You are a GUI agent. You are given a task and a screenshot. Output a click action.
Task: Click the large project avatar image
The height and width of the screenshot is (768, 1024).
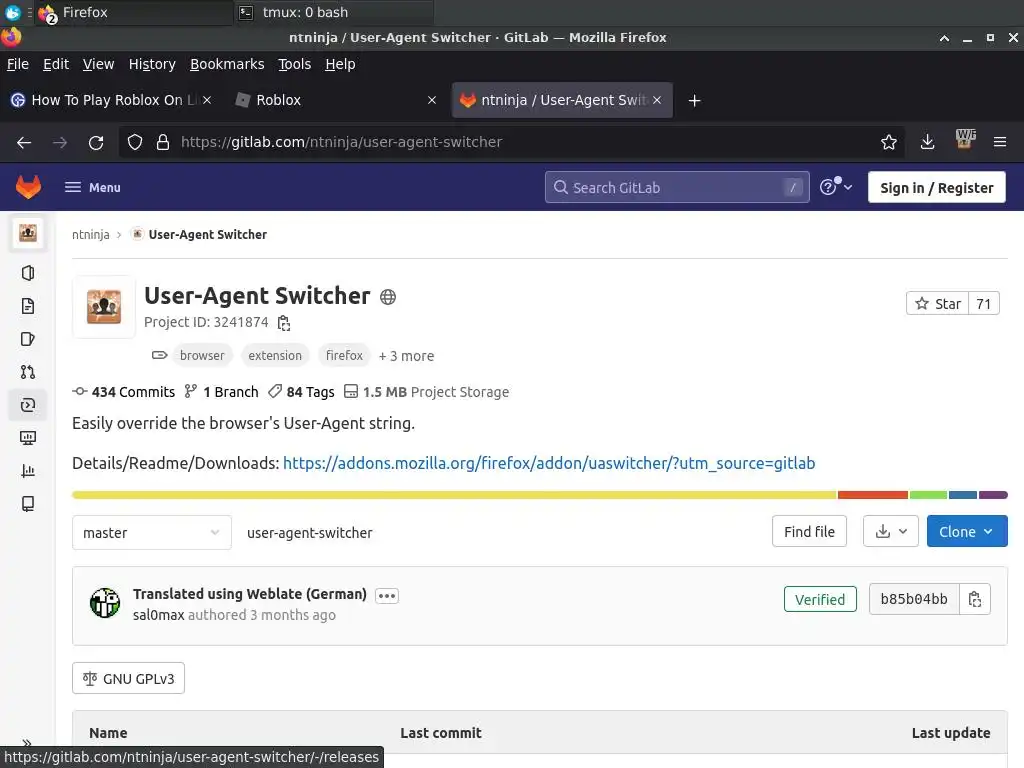pyautogui.click(x=104, y=307)
